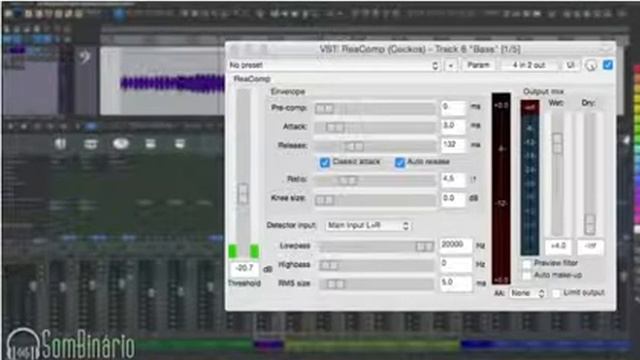
Task: Disable the Auto release checkbox
Action: point(400,162)
